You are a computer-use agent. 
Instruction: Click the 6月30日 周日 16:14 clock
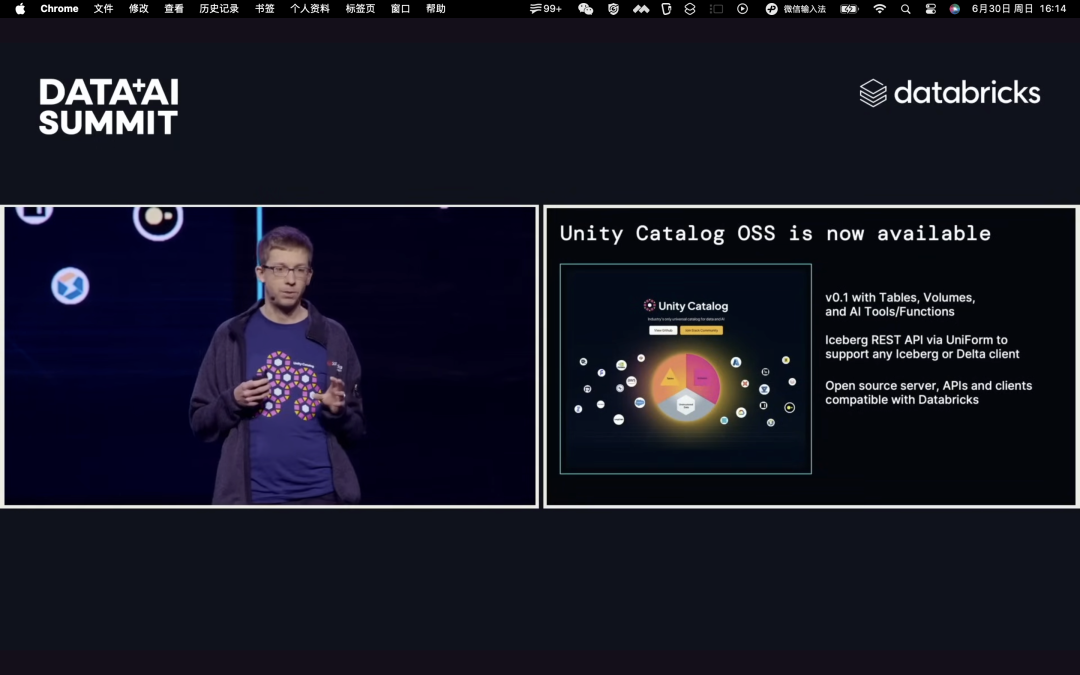click(x=1019, y=9)
